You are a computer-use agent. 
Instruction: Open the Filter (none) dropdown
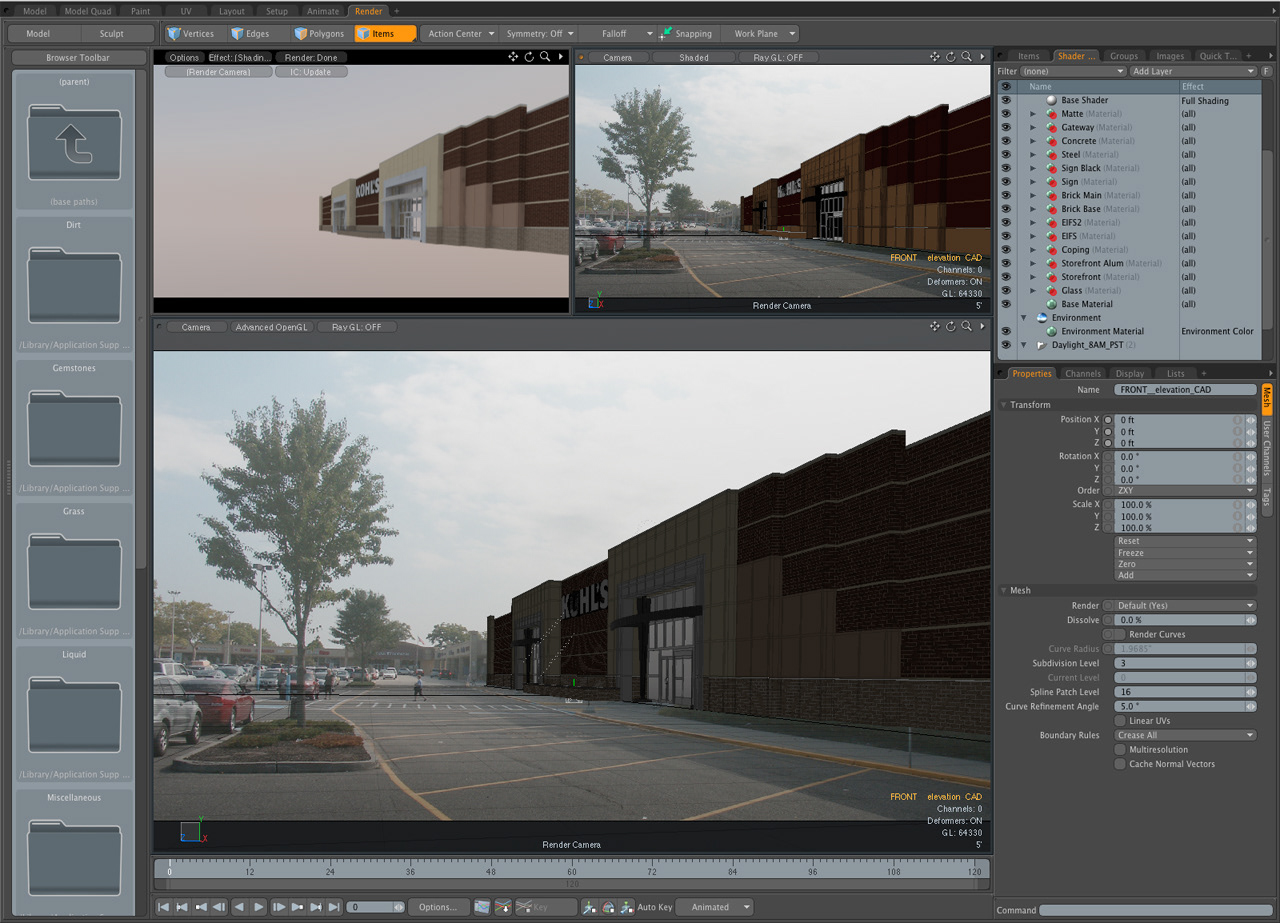point(1073,72)
